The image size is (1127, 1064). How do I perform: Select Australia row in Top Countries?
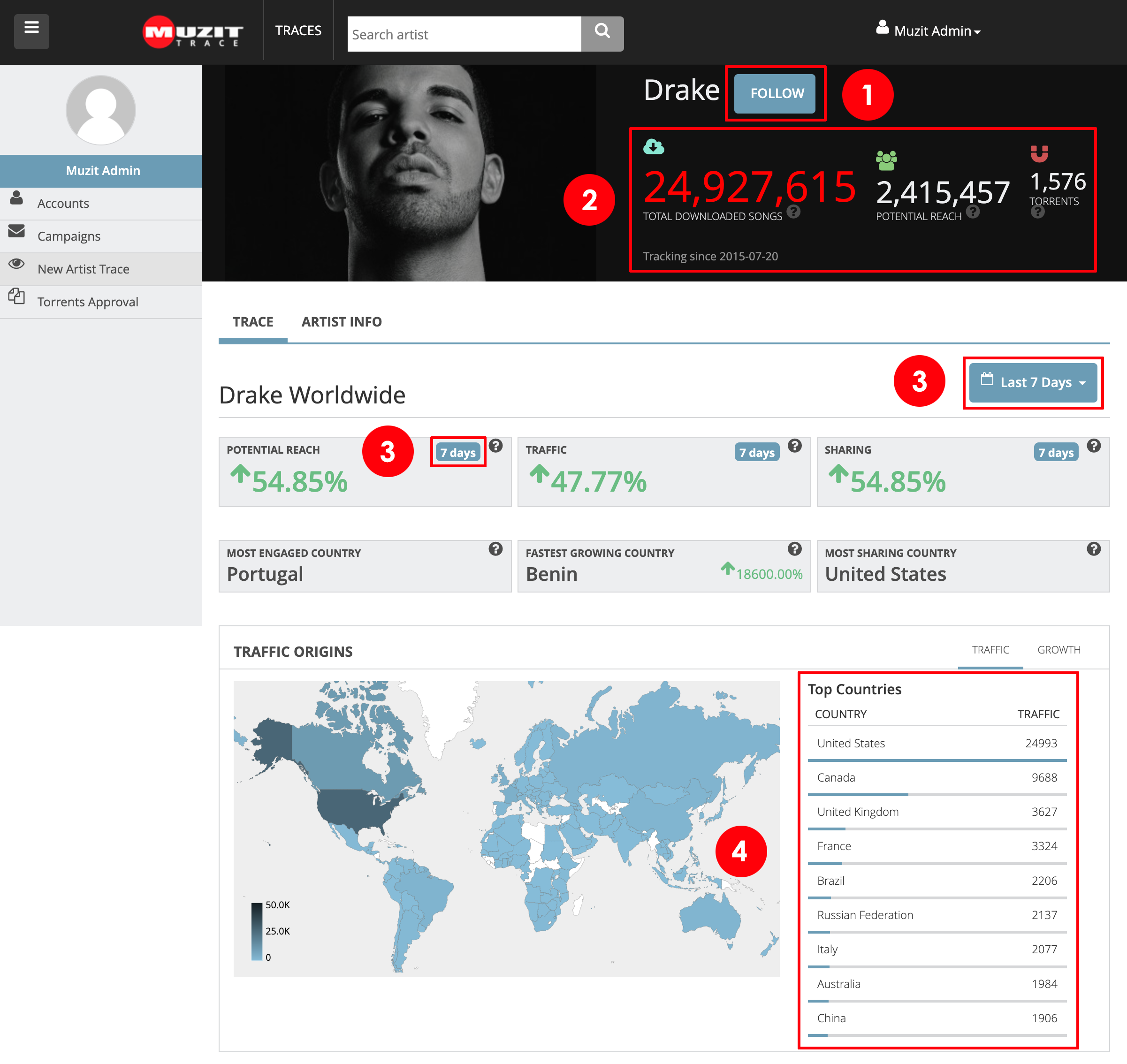937,984
